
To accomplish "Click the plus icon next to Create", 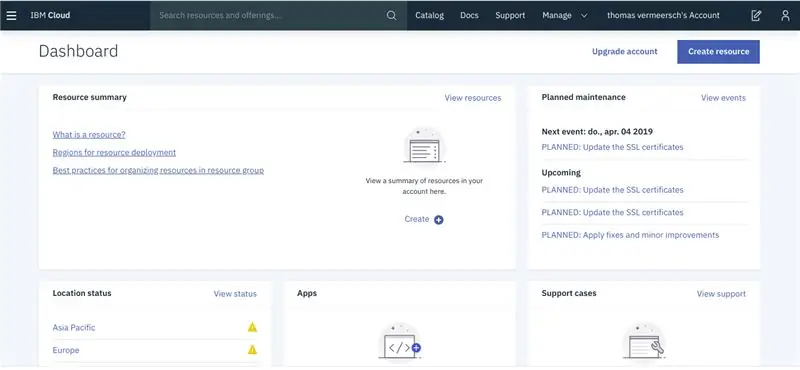I will [x=439, y=220].
